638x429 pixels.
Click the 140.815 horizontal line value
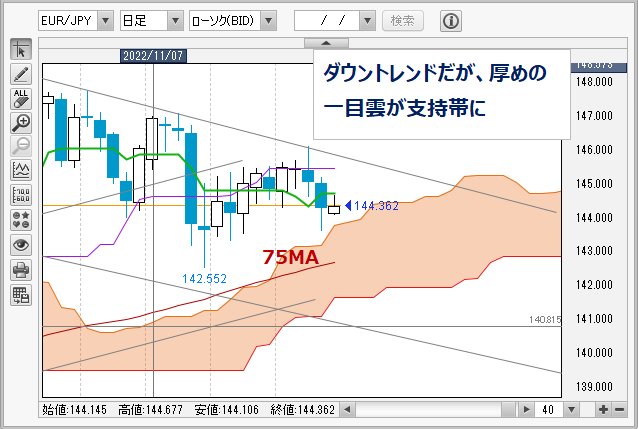point(545,320)
